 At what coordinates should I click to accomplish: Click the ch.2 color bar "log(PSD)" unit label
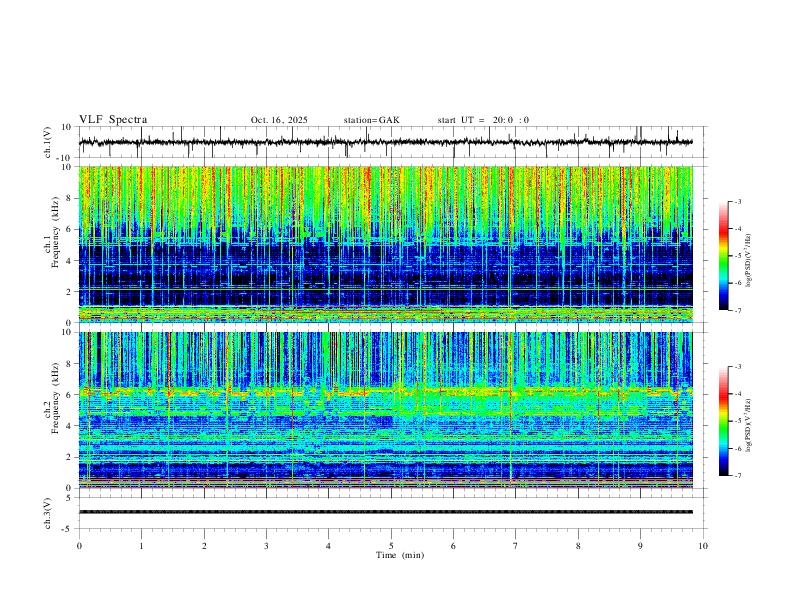point(749,425)
